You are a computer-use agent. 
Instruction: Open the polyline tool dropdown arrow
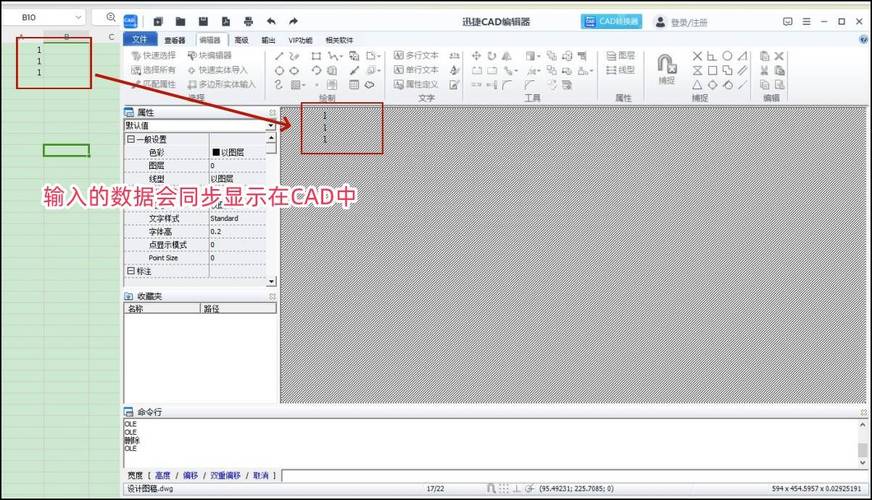pos(340,56)
